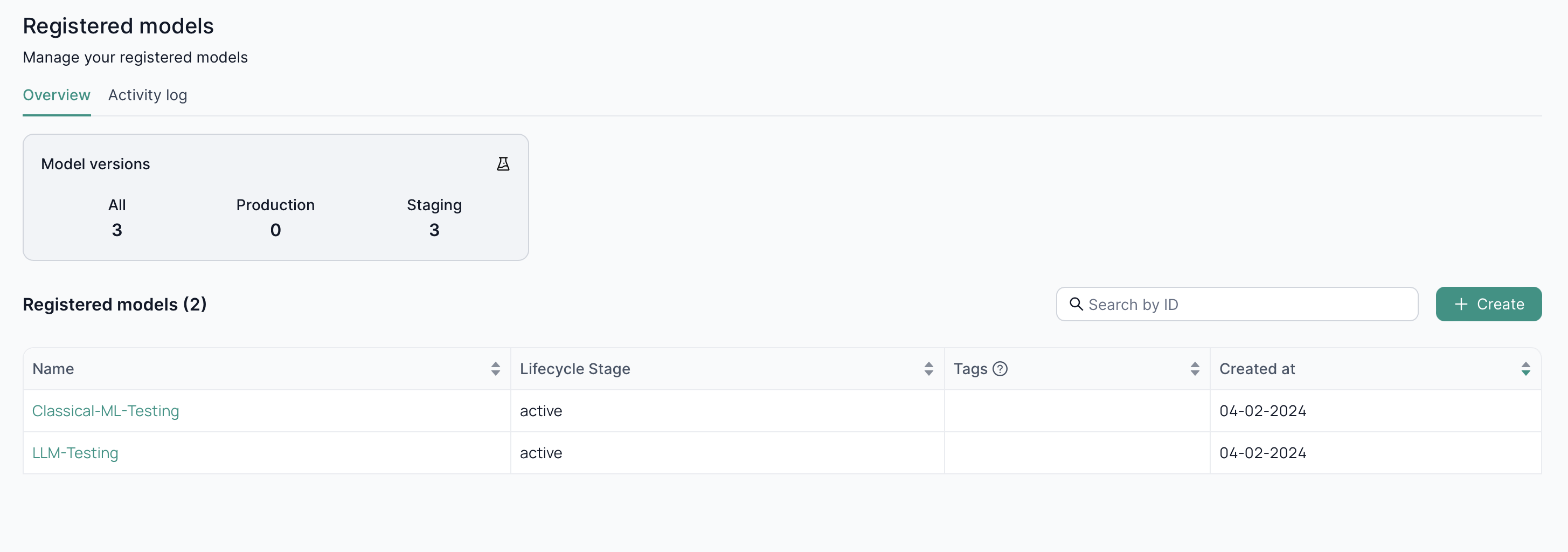
Task: Open the Classical-ML-Testing model
Action: coord(106,411)
